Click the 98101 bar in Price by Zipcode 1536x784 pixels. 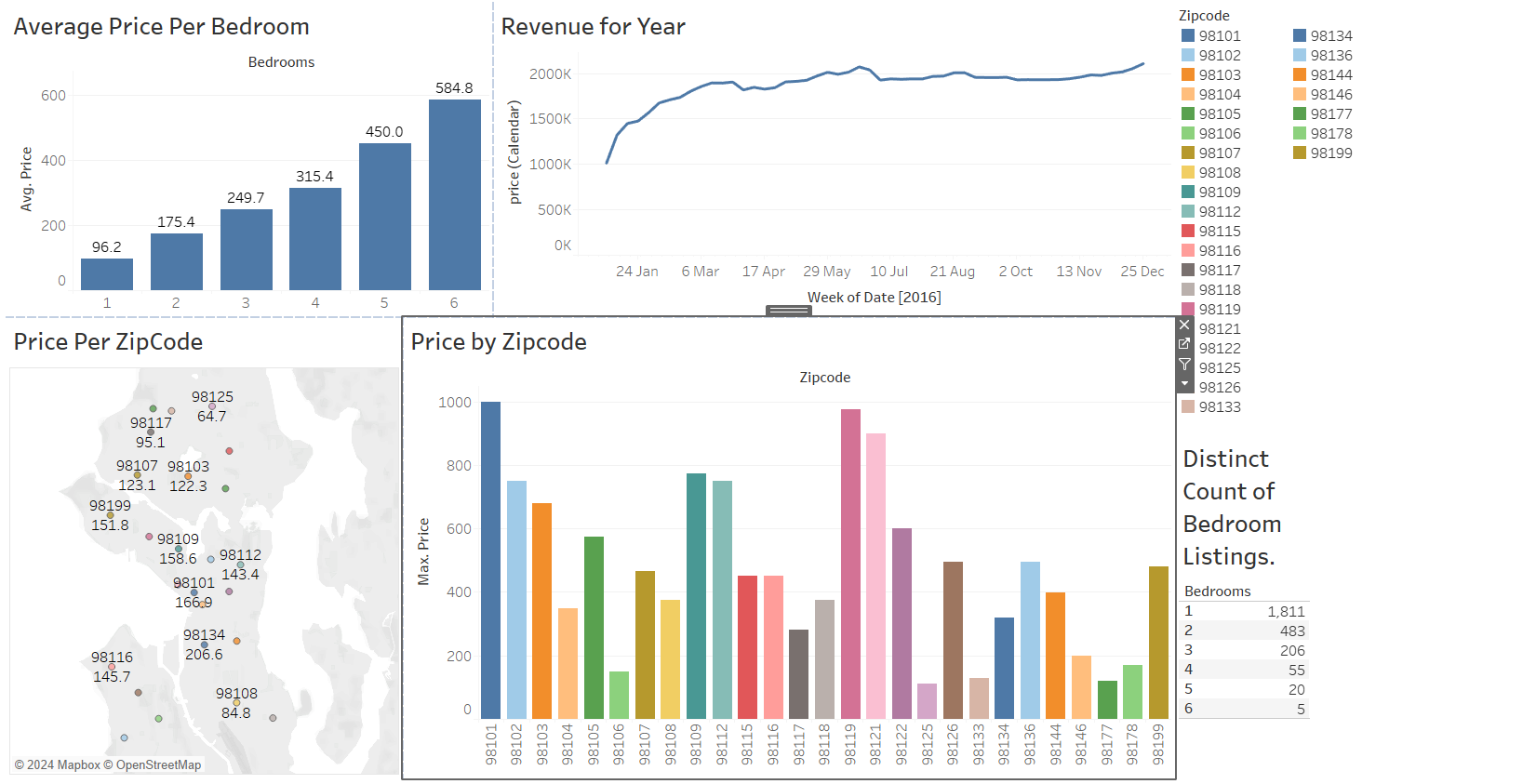490,560
